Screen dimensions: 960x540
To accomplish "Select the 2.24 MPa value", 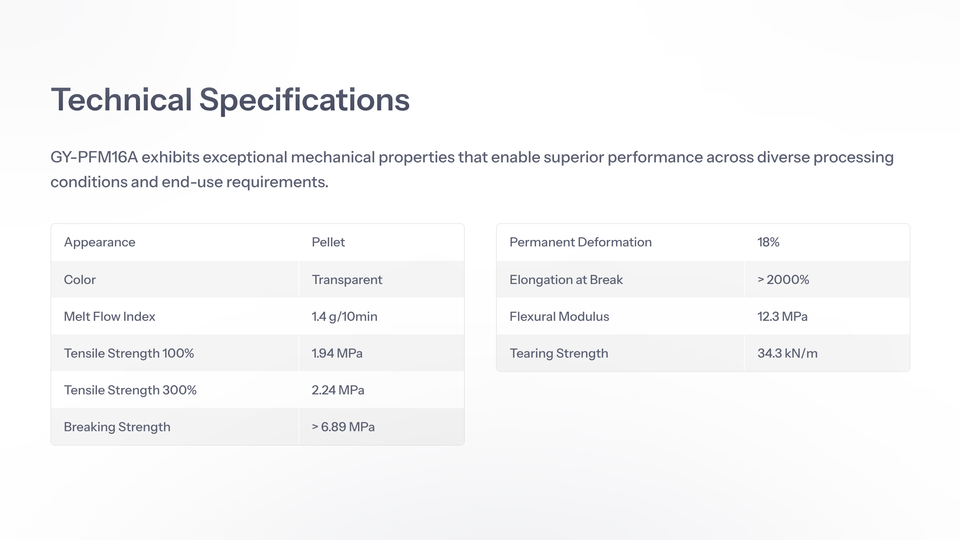I will [338, 390].
